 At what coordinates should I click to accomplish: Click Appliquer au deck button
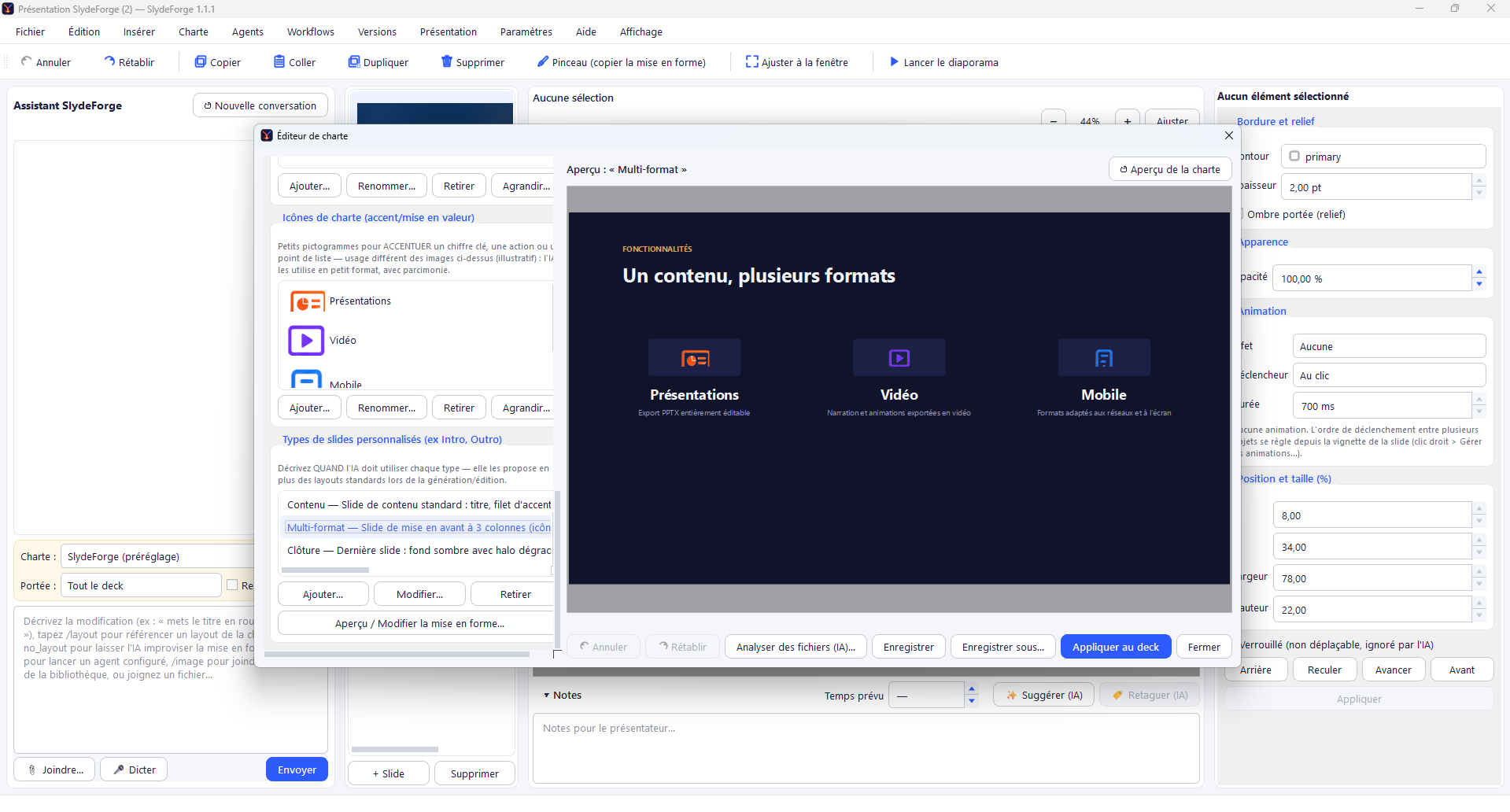coord(1116,647)
